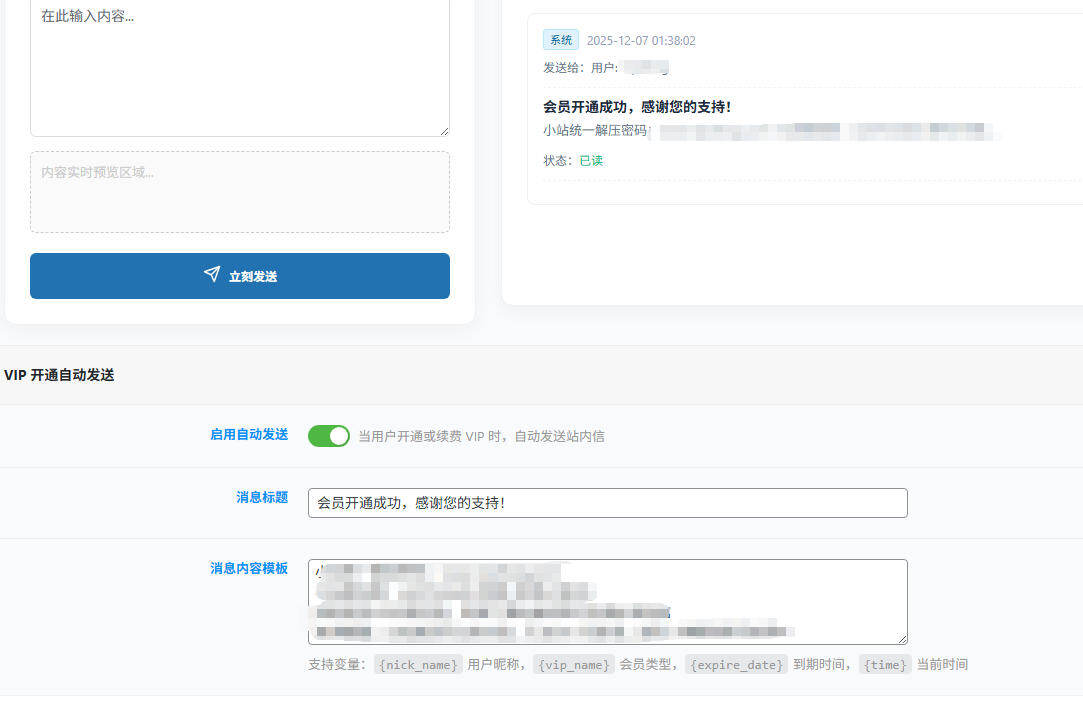Click the 消息内容模板 template textarea

[607, 601]
